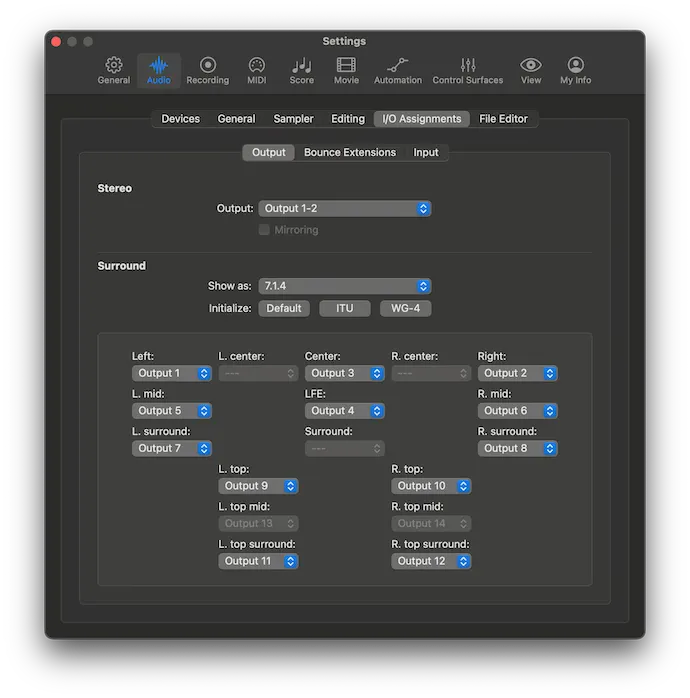Switch to the Devices tab
Image resolution: width=690 pixels, height=698 pixels.
click(x=180, y=119)
